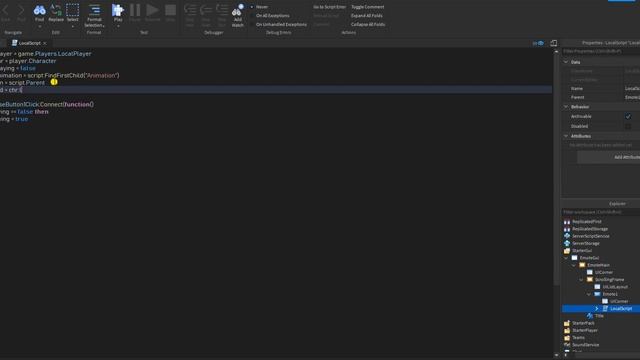
Task: Collapse the Emote1 tree node
Action: 589,294
